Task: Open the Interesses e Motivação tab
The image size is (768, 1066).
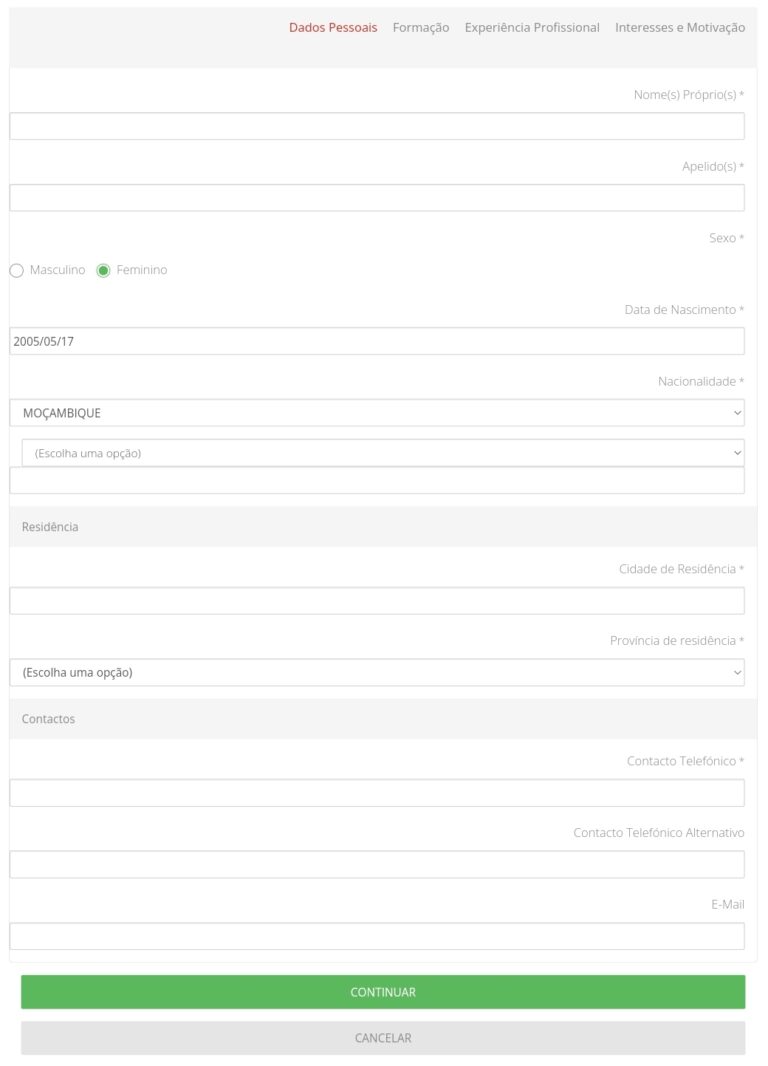Action: point(680,28)
